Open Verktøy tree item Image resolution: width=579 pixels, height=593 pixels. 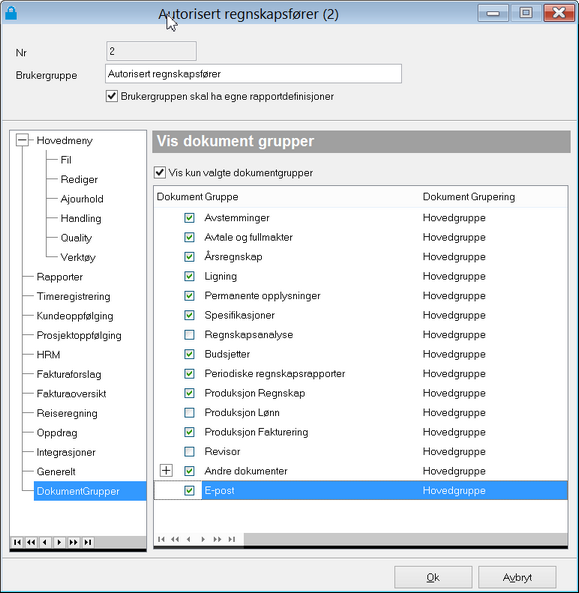[x=78, y=257]
